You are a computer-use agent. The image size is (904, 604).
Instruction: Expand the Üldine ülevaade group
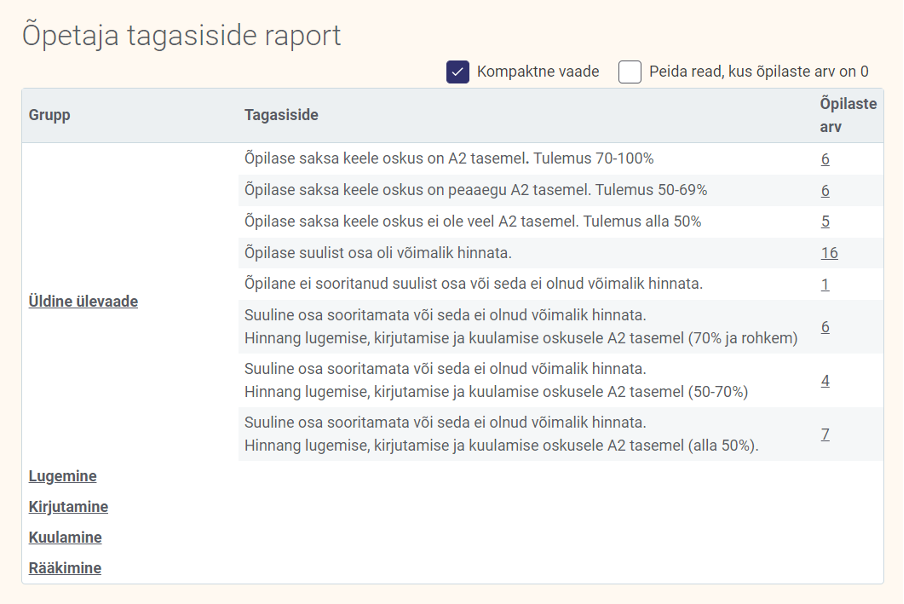(x=83, y=301)
